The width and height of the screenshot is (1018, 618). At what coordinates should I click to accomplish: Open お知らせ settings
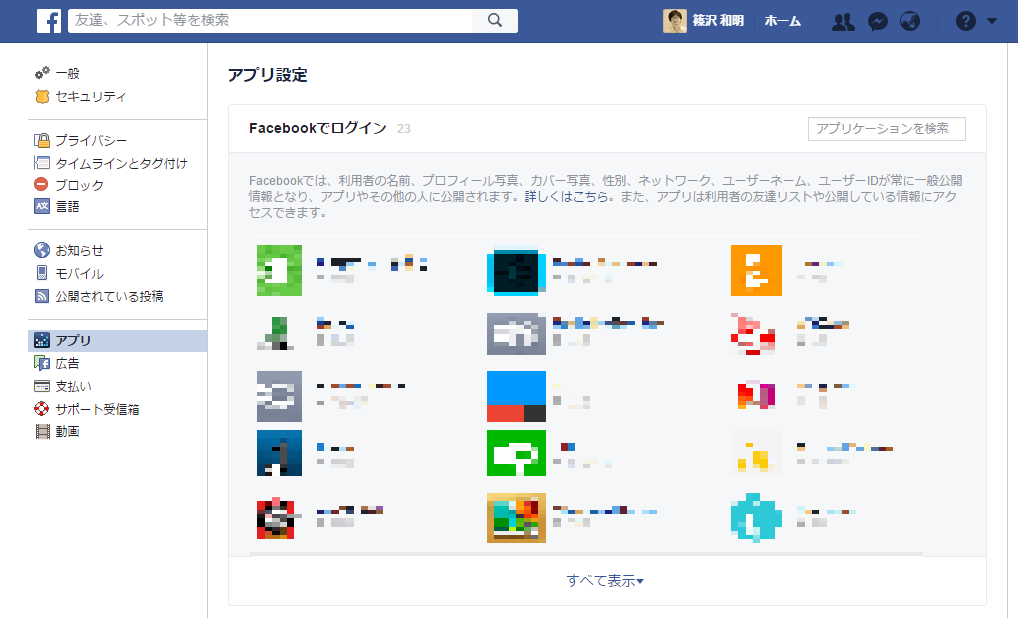[79, 251]
